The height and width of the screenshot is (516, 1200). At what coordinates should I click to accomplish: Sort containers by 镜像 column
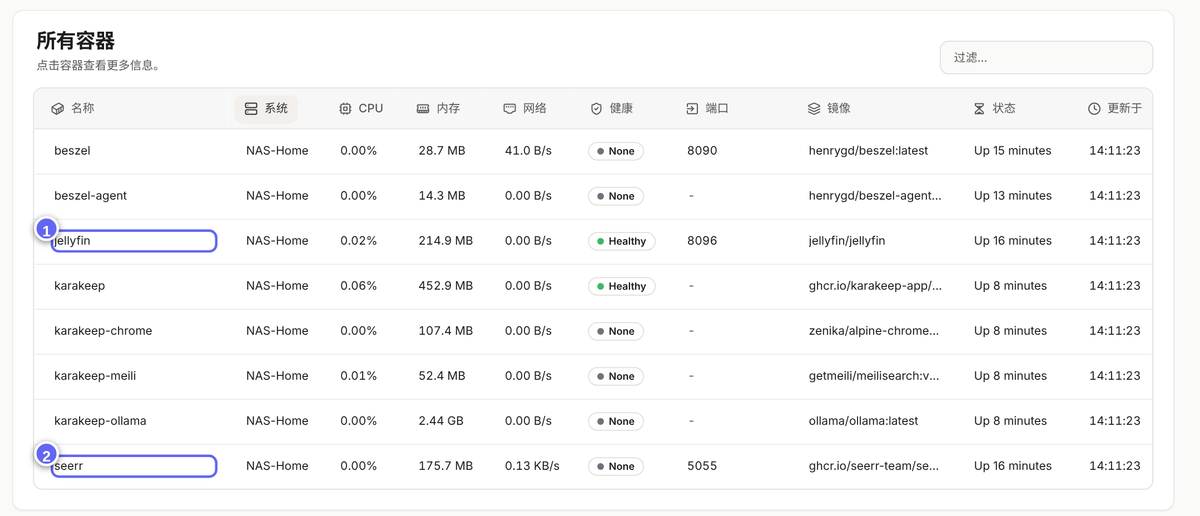(830, 108)
